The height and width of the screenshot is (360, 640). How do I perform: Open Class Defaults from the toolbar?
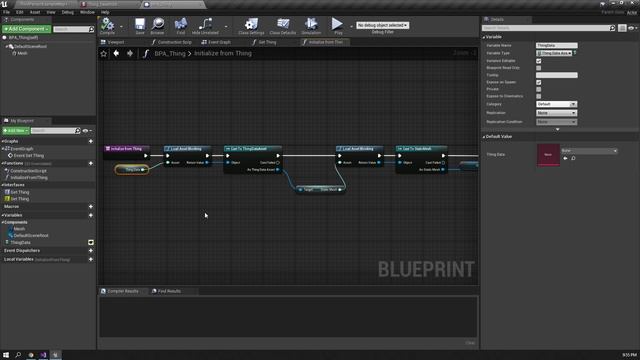coord(283,25)
